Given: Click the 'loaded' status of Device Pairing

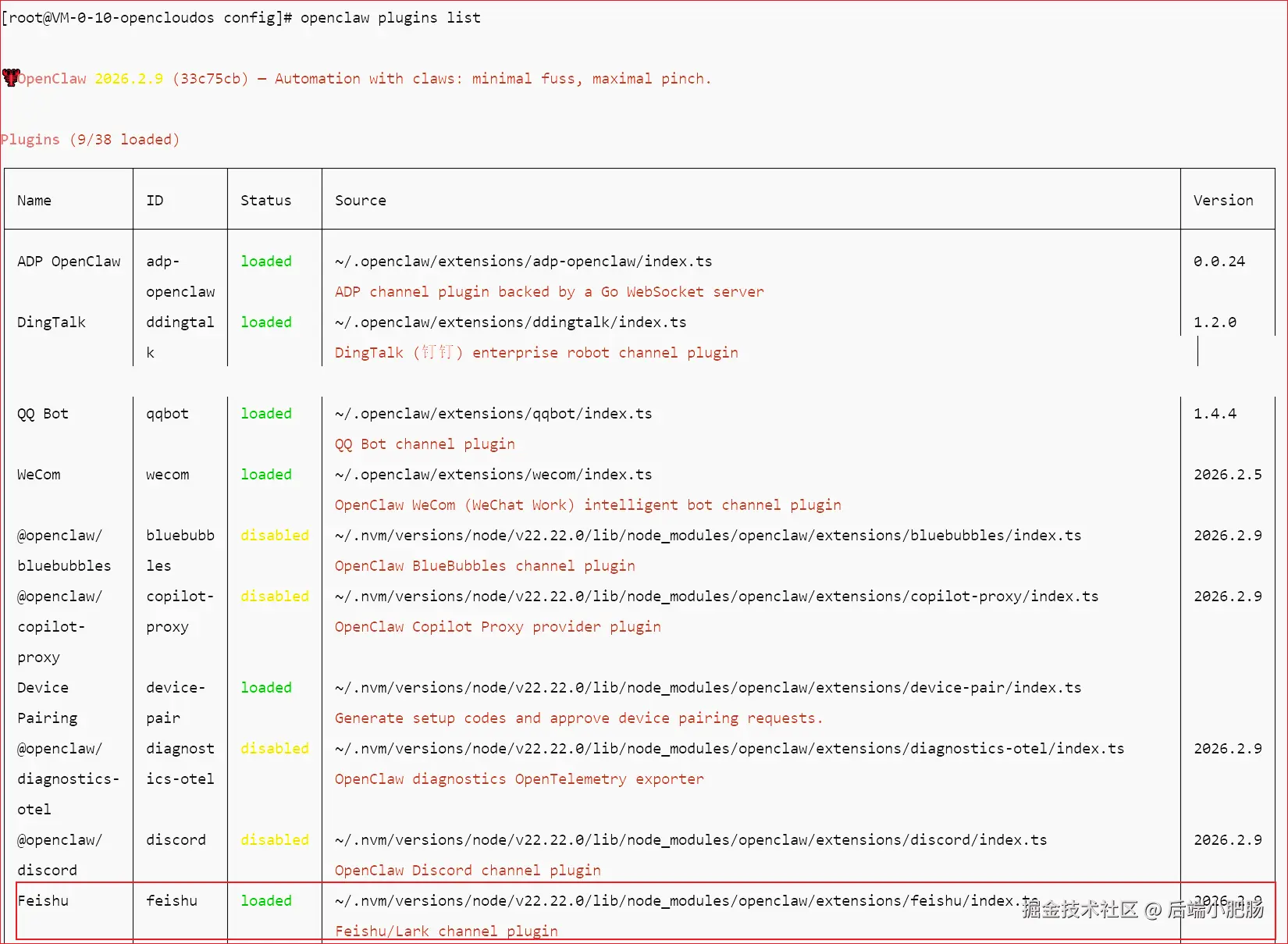Looking at the screenshot, I should (266, 688).
